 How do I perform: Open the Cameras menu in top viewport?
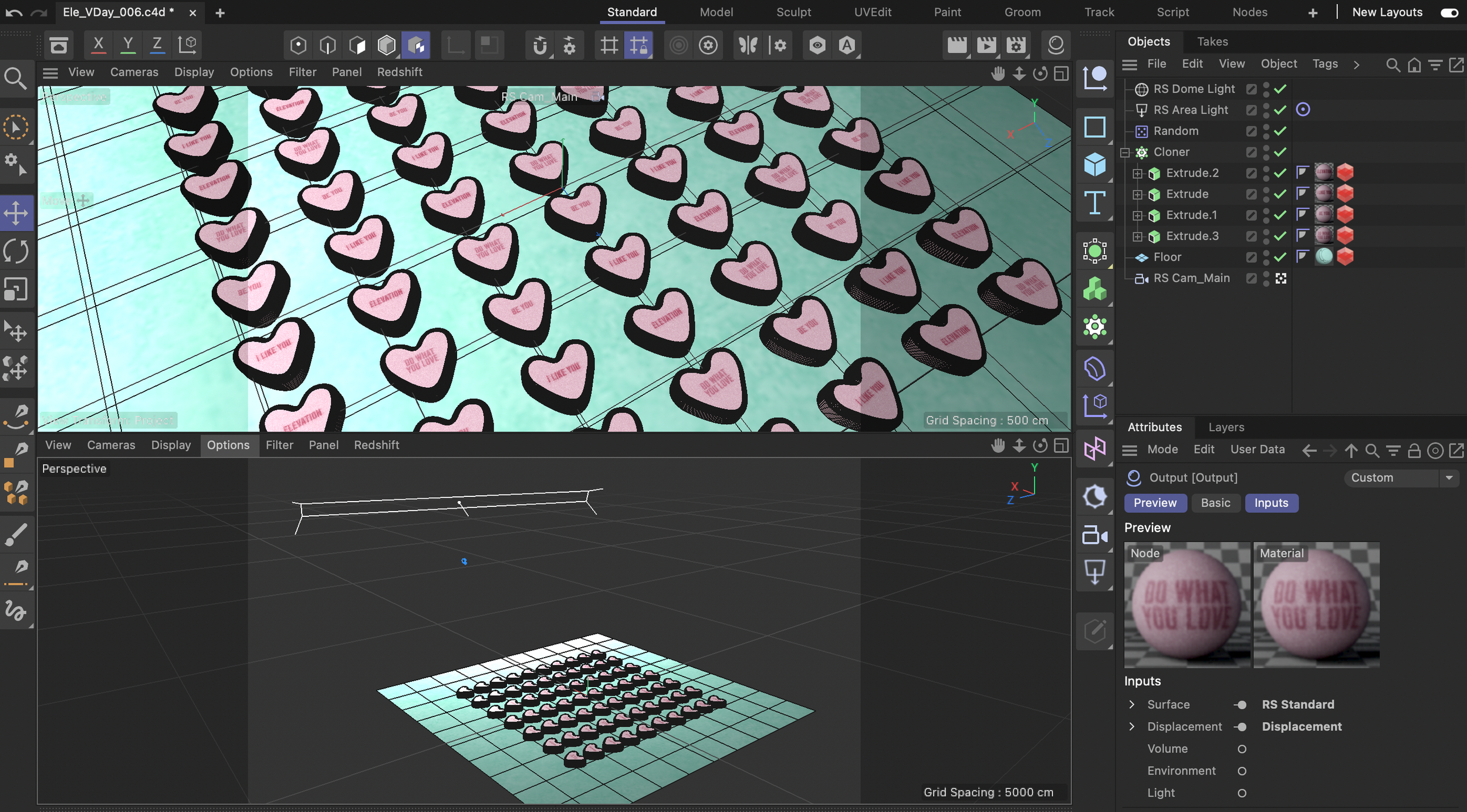click(134, 72)
